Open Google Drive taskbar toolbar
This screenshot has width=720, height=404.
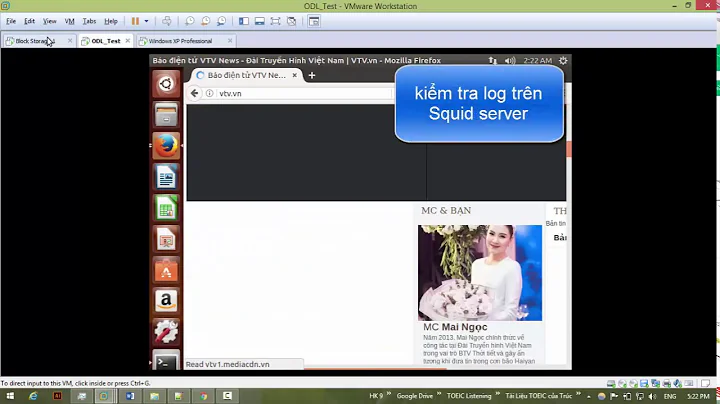[x=415, y=396]
